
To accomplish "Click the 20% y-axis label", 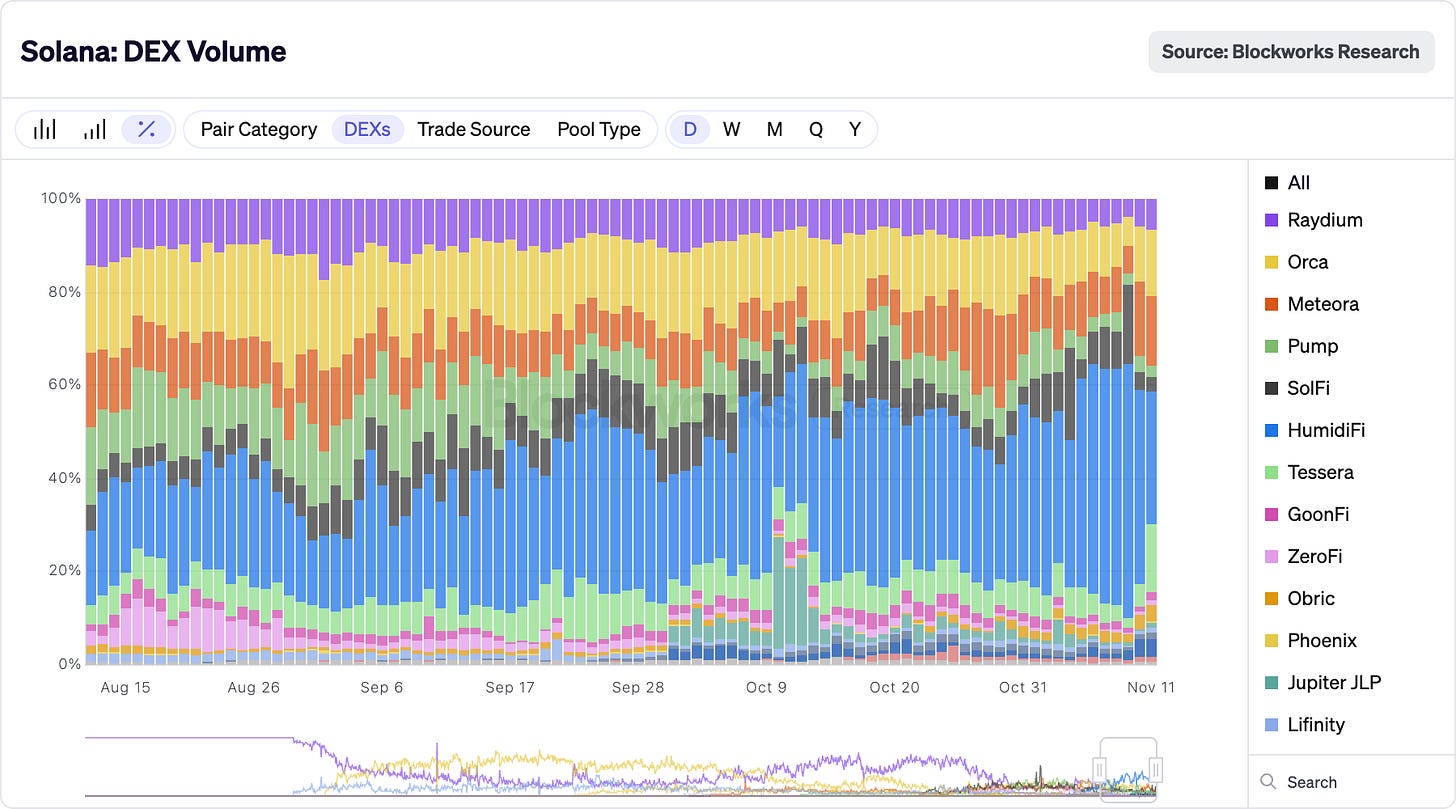I will 65,571.
